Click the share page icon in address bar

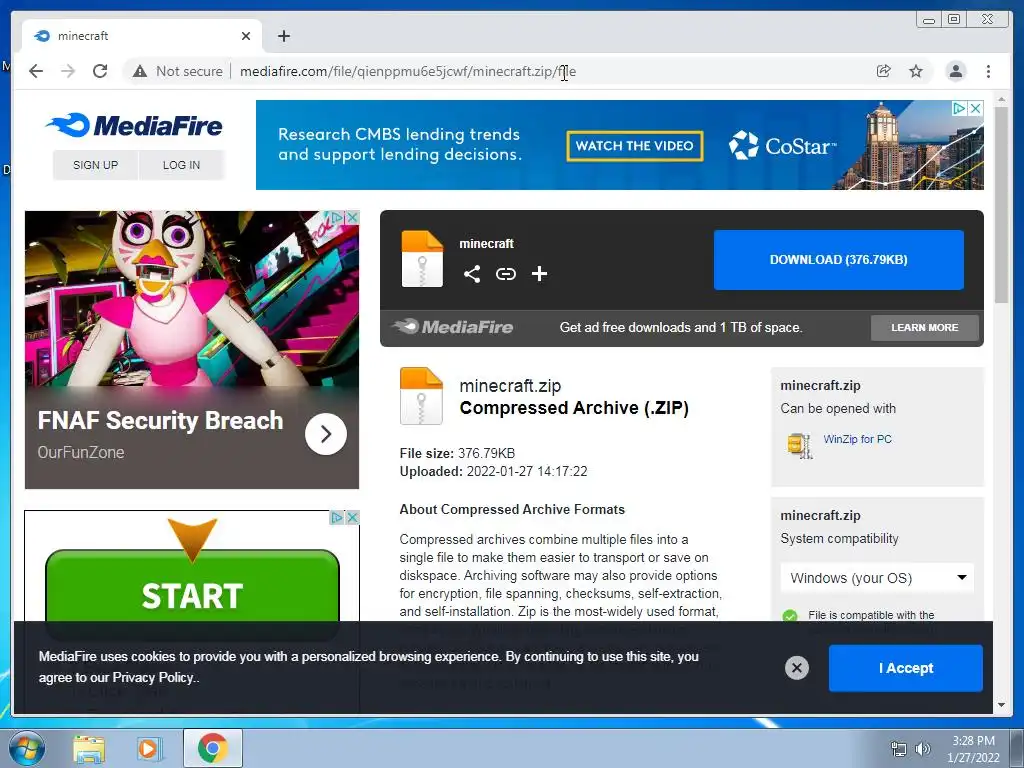coord(884,71)
